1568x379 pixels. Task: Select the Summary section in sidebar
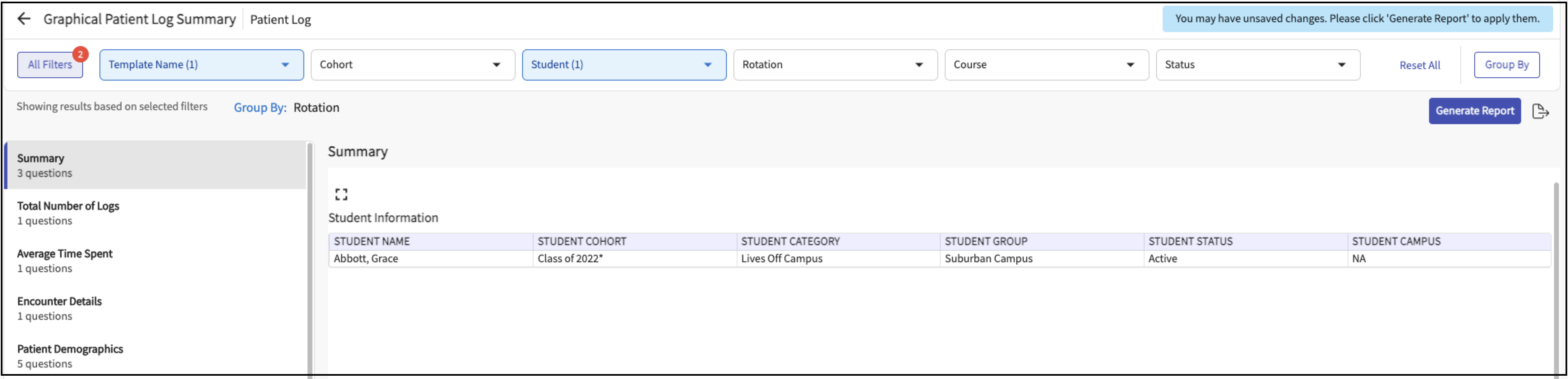(155, 166)
